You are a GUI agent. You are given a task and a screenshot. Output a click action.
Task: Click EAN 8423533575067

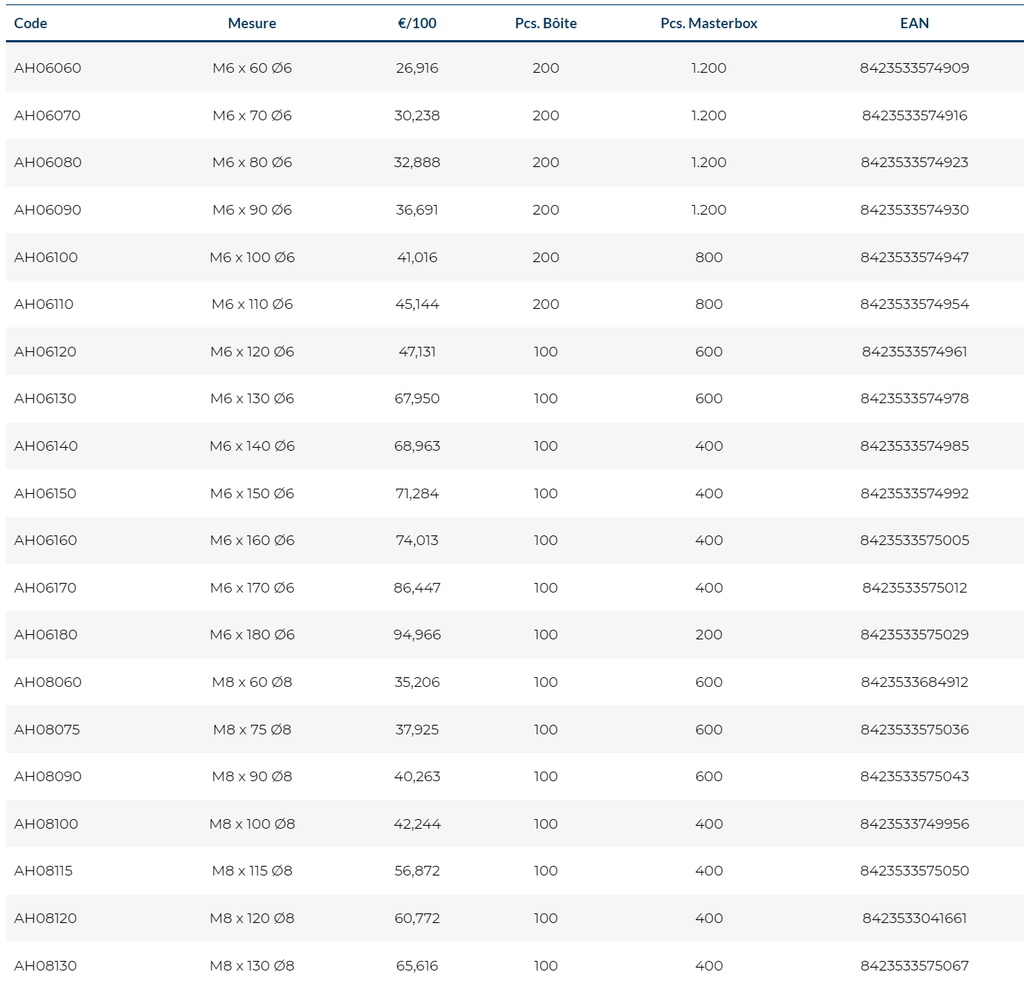(x=914, y=966)
